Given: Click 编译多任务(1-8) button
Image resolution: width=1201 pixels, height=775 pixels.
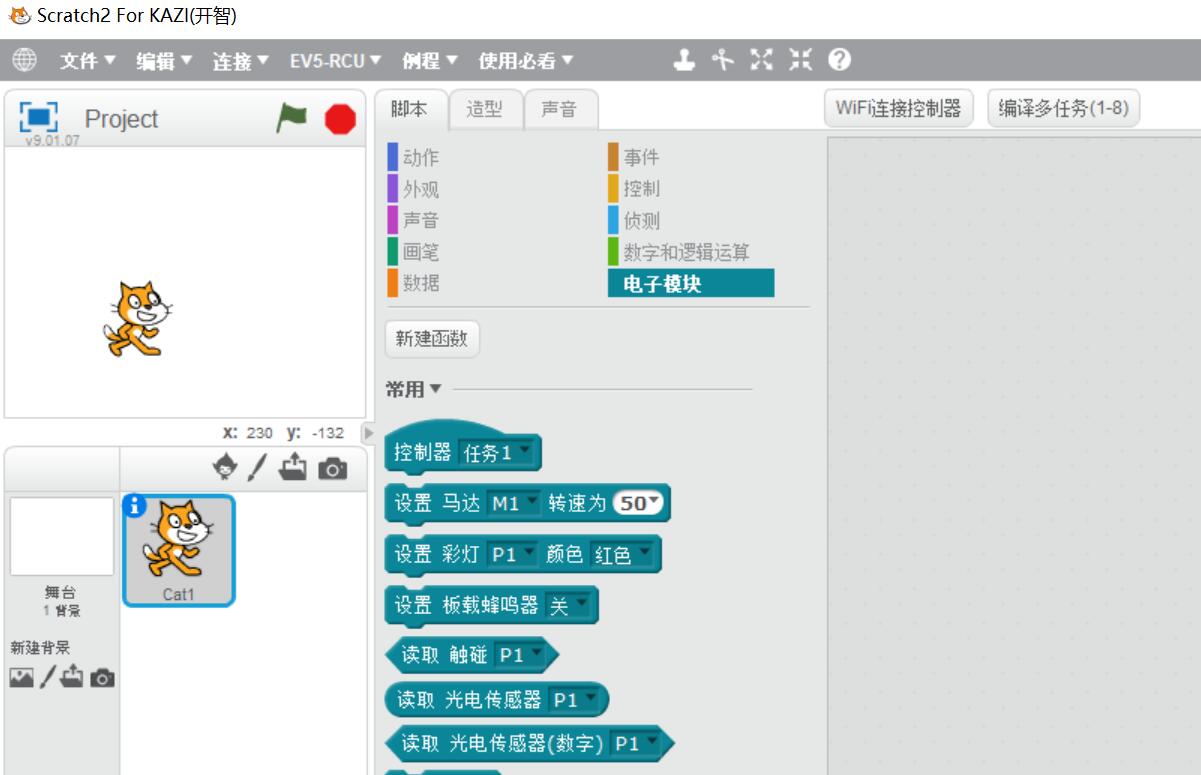Looking at the screenshot, I should 1063,108.
